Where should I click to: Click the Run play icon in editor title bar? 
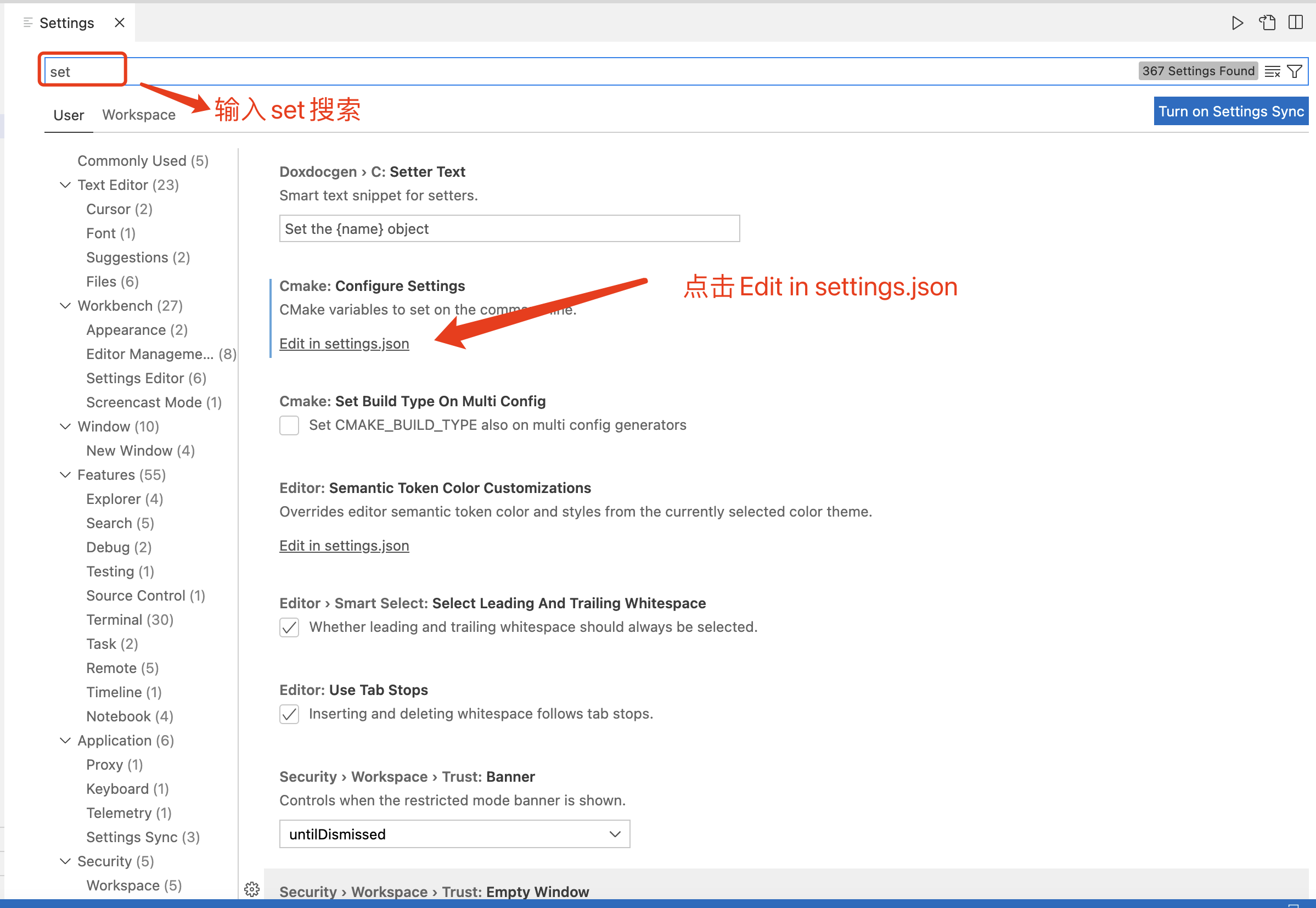tap(1237, 23)
